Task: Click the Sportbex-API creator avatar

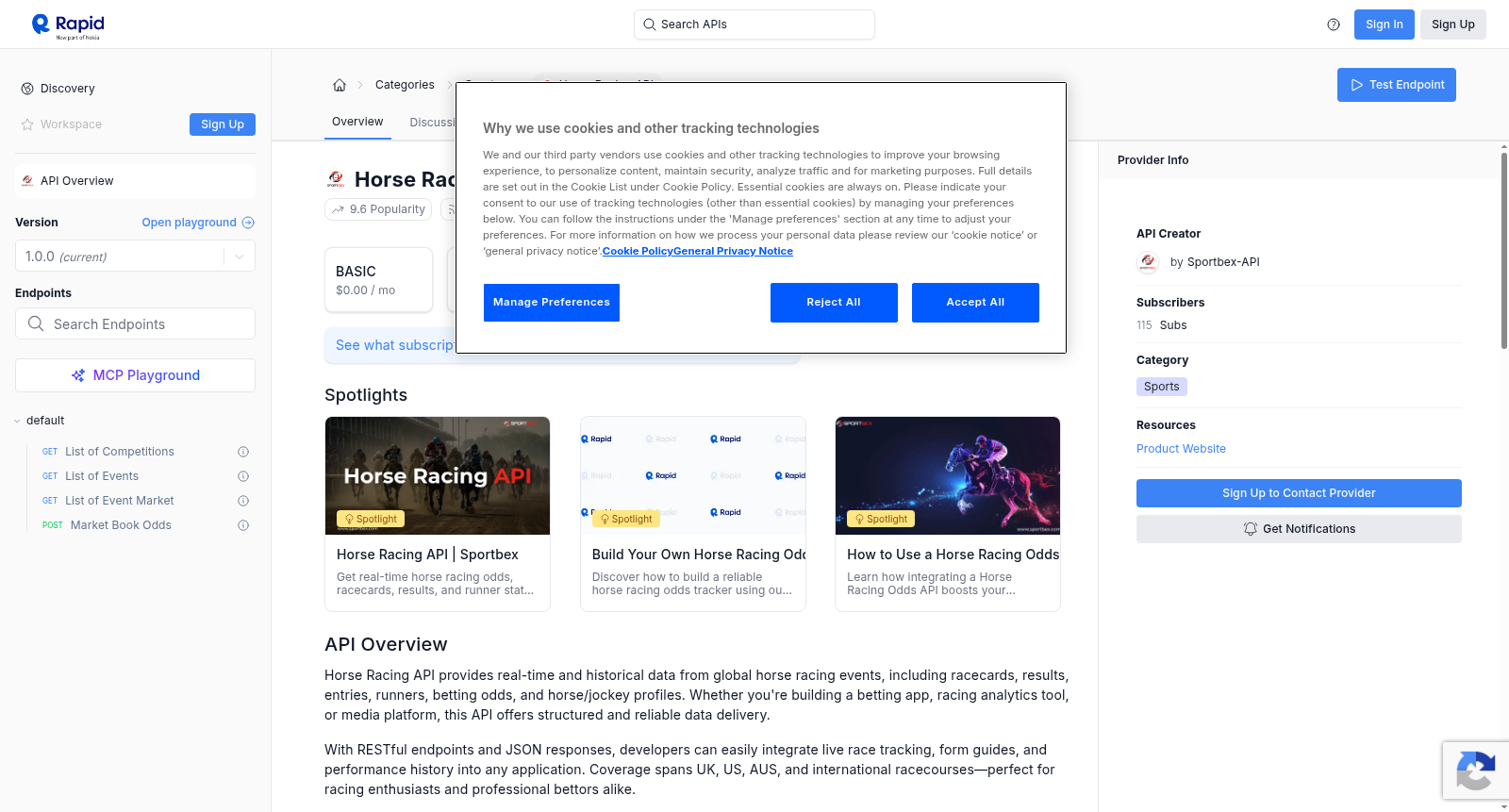Action: pyautogui.click(x=1148, y=262)
